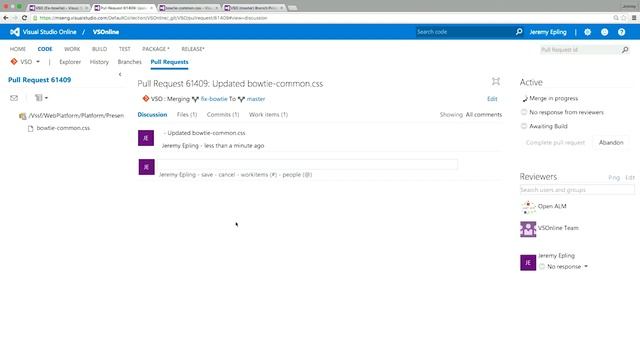Go to the HOME hub
The height and width of the screenshot is (360, 640).
tap(18, 49)
